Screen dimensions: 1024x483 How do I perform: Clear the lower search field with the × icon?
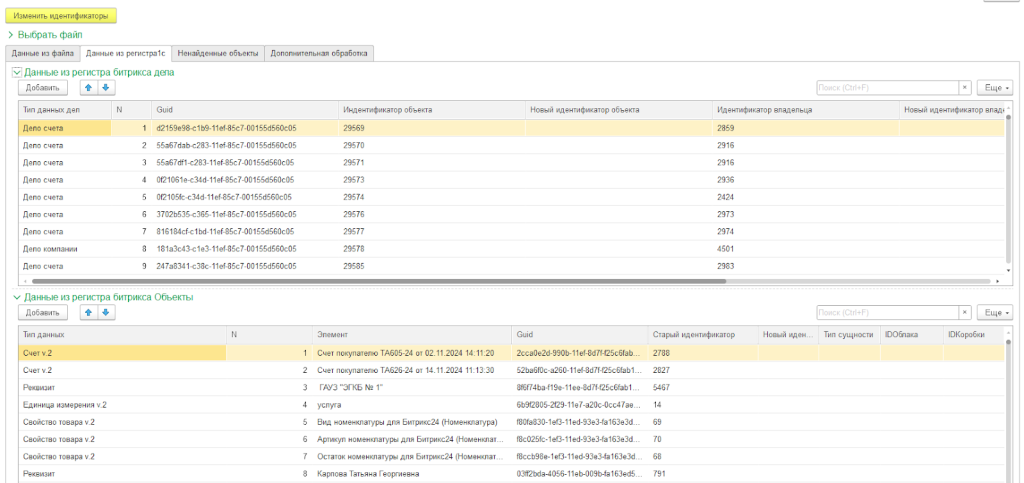click(964, 313)
